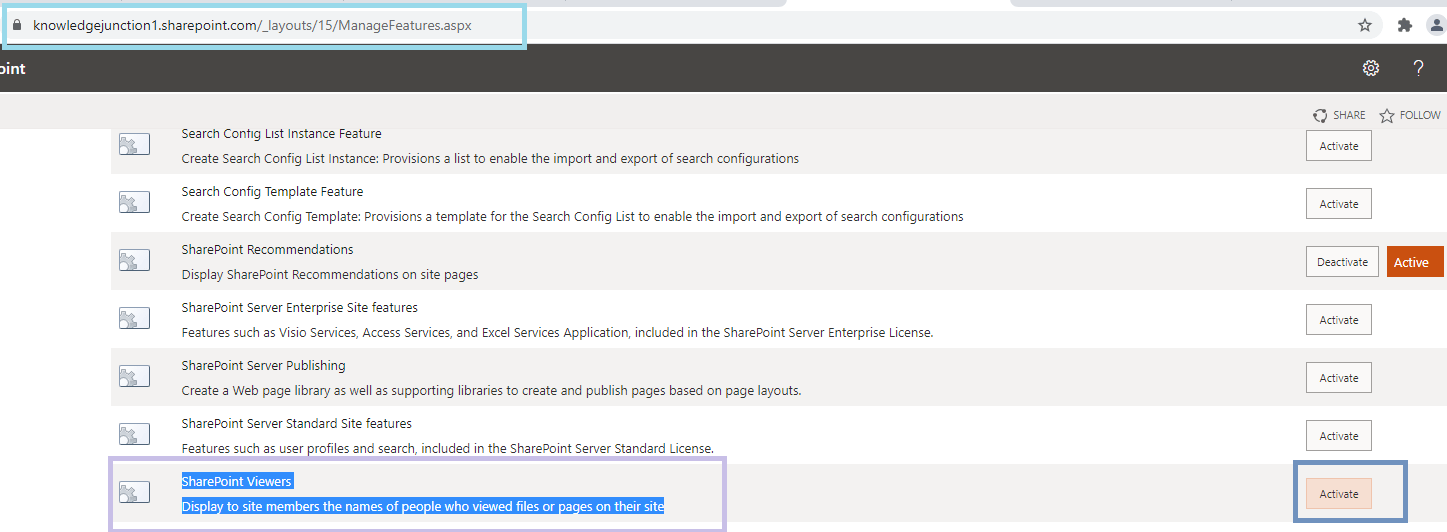Image resolution: width=1447 pixels, height=532 pixels.
Task: Click the 'Display to site members' description text
Action: coord(422,506)
